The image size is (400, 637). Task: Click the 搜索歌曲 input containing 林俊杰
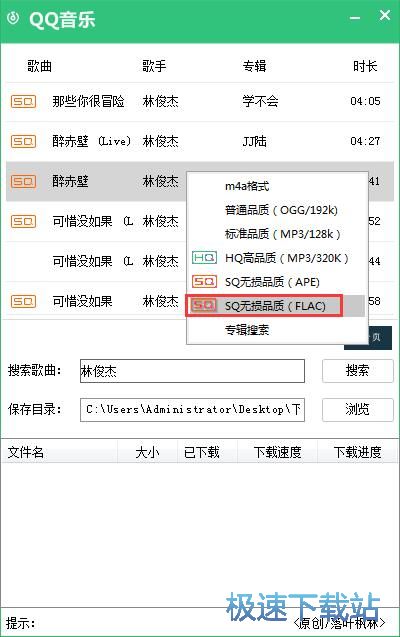tap(192, 371)
